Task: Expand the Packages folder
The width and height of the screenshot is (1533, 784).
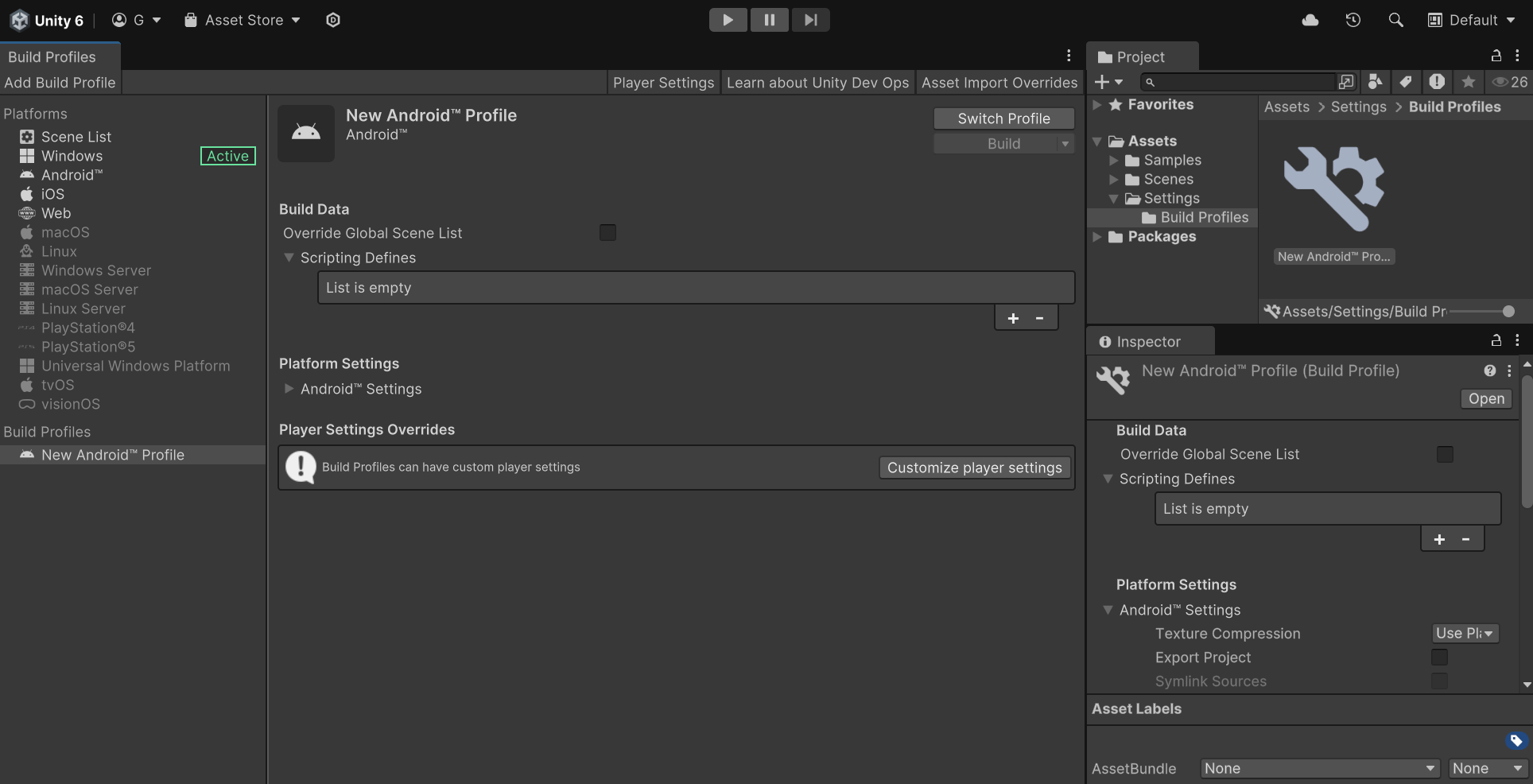Action: click(1097, 237)
